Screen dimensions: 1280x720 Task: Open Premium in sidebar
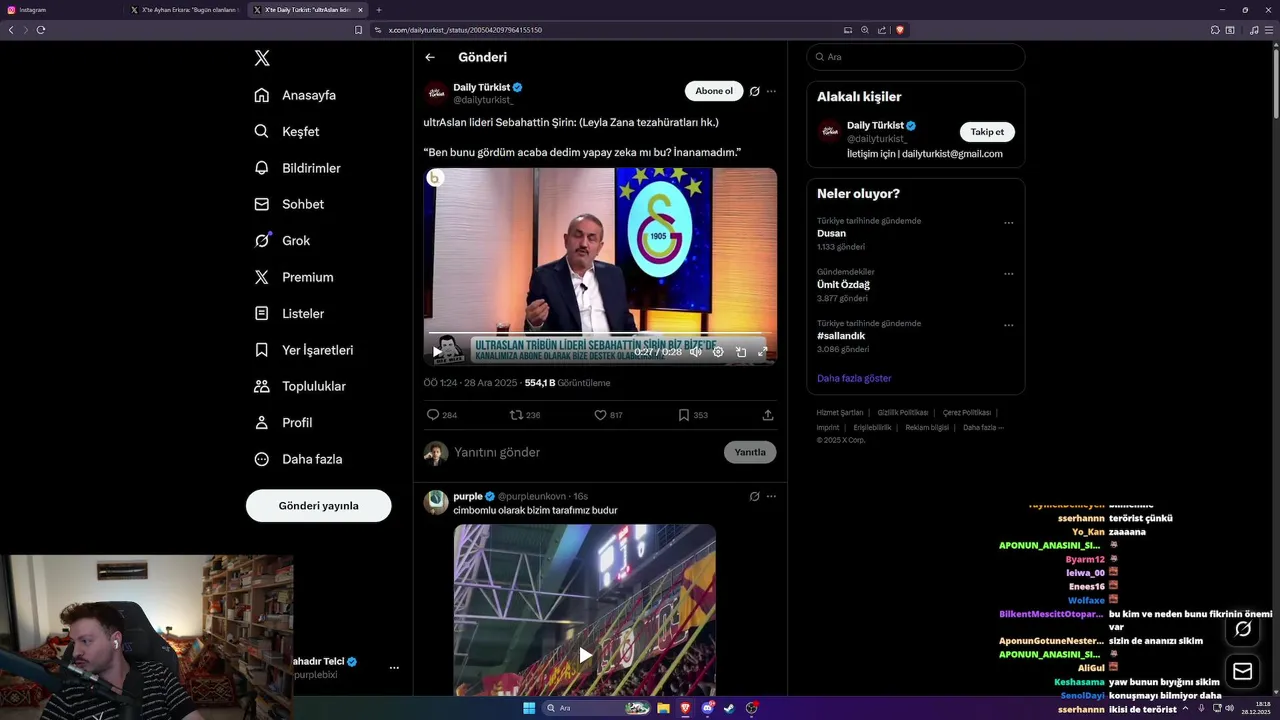pos(294,277)
